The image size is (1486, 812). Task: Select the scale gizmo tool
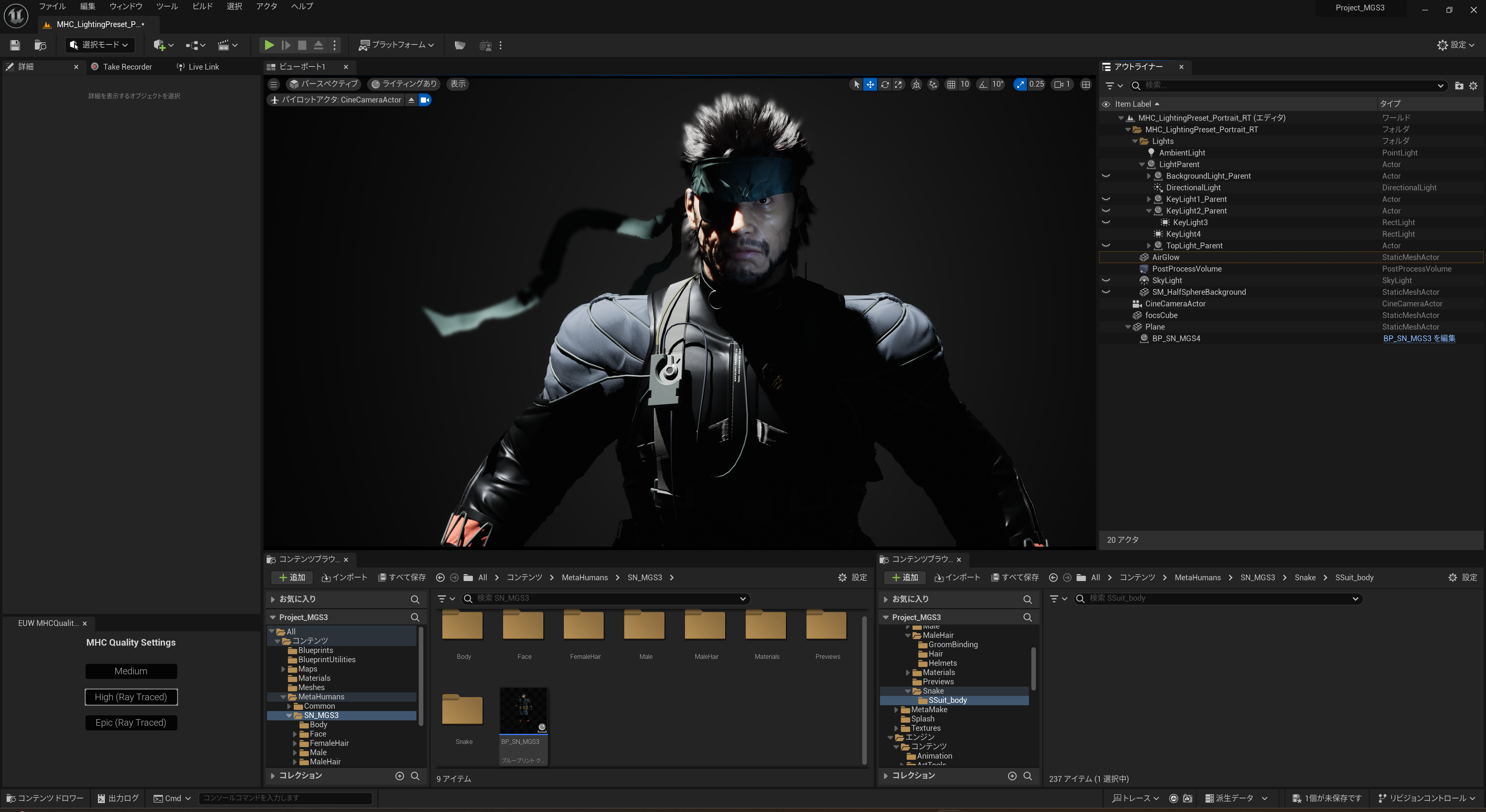click(898, 84)
